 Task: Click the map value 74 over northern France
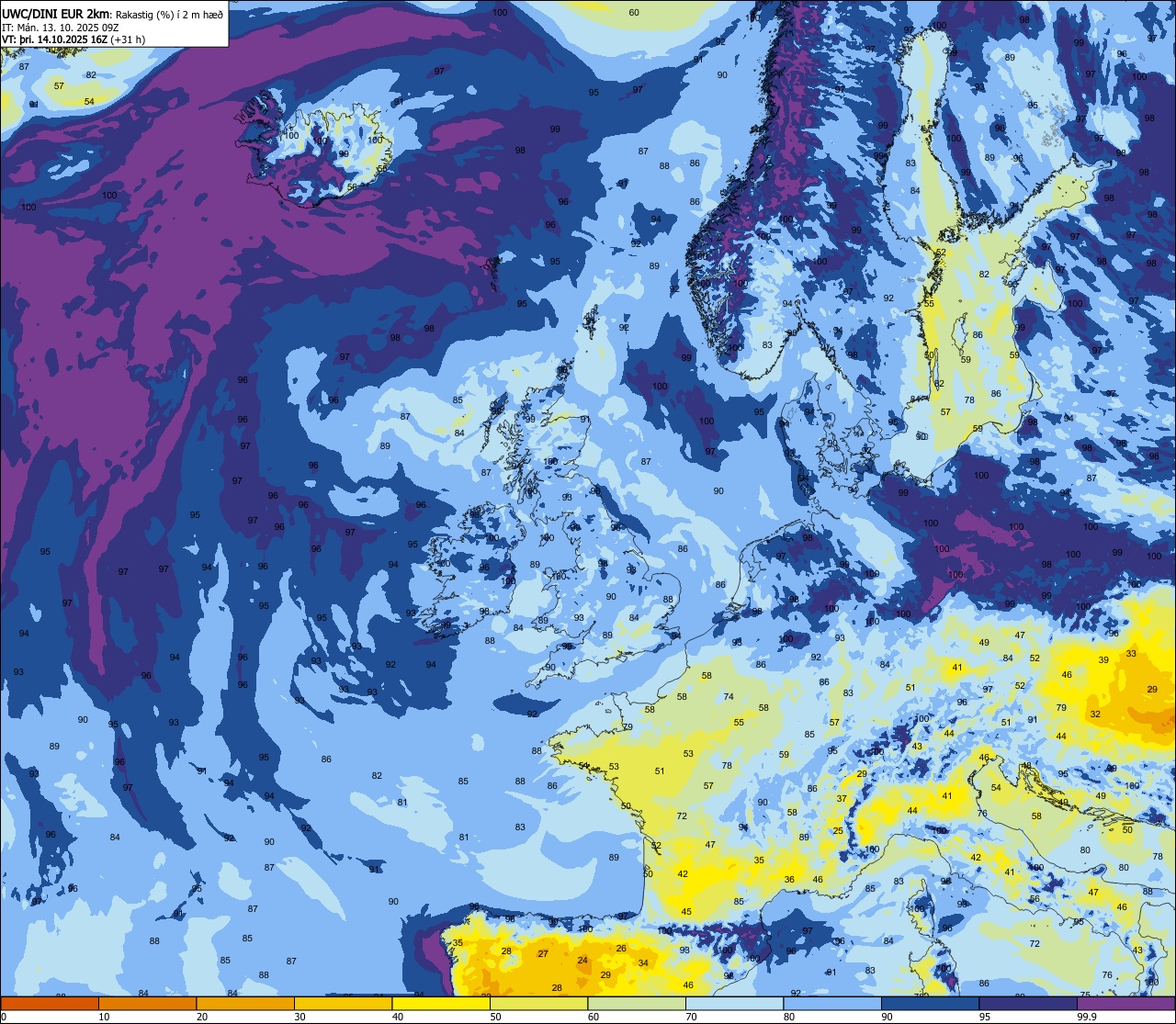pyautogui.click(x=729, y=697)
